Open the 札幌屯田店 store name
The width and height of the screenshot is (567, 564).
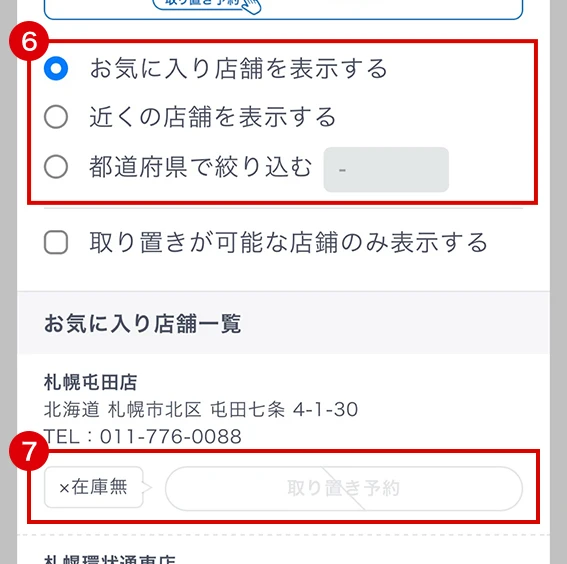[x=90, y=382]
